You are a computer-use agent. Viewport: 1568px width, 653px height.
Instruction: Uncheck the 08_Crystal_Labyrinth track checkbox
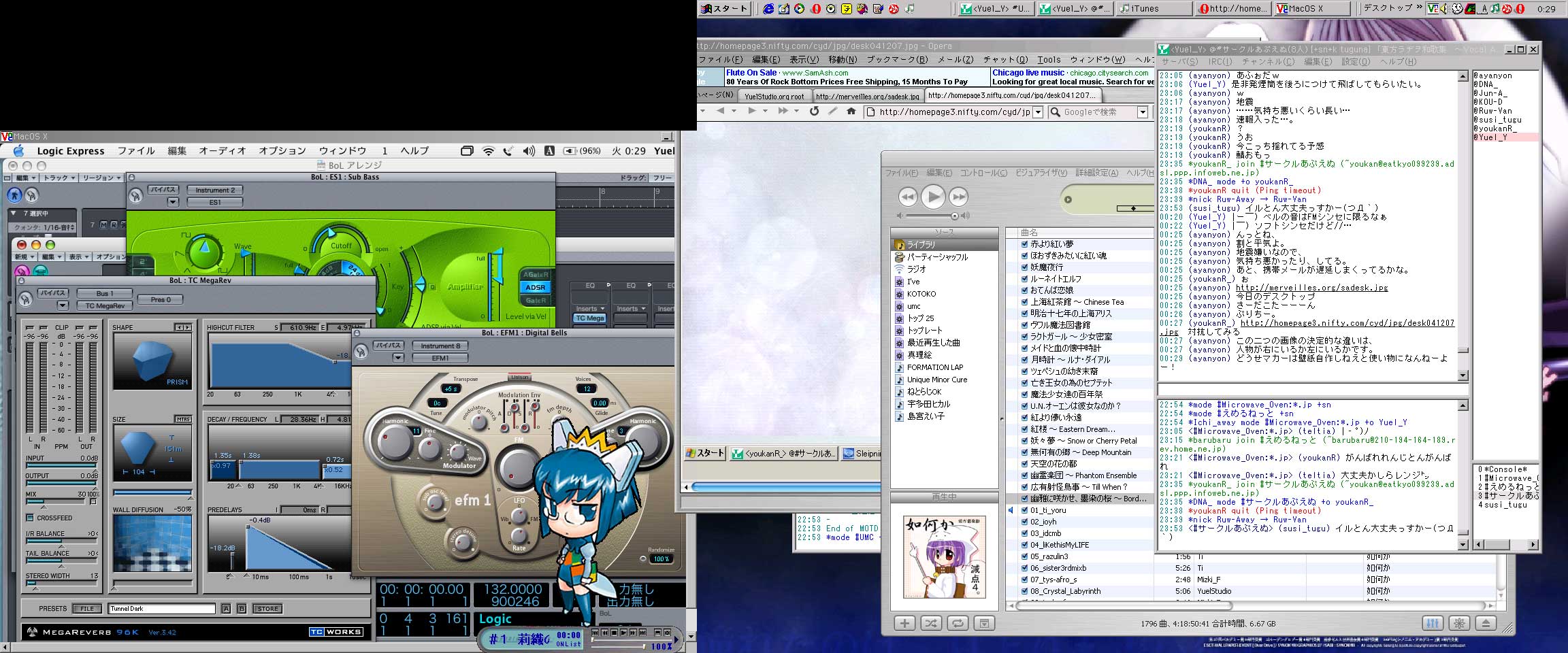click(x=1024, y=590)
